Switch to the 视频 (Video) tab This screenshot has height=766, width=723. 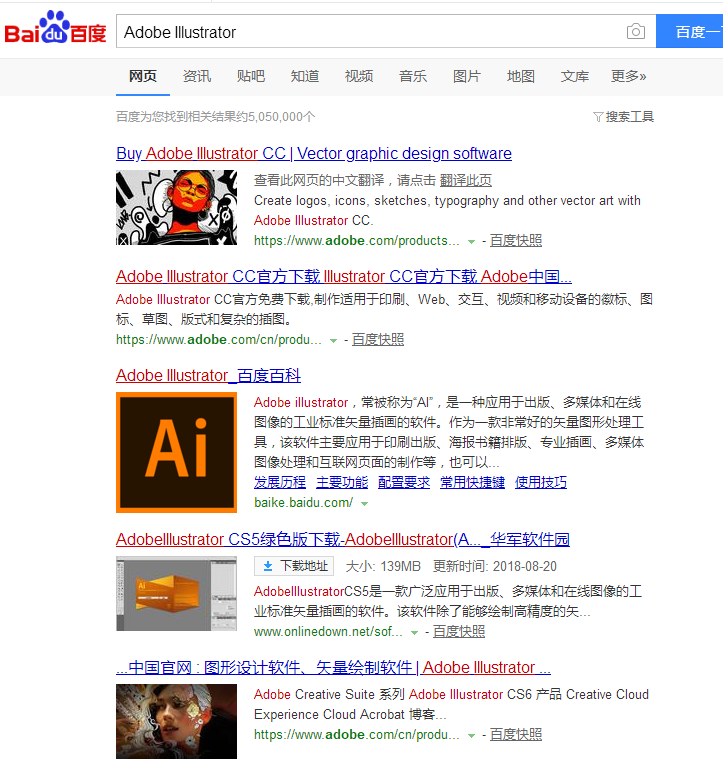point(359,76)
